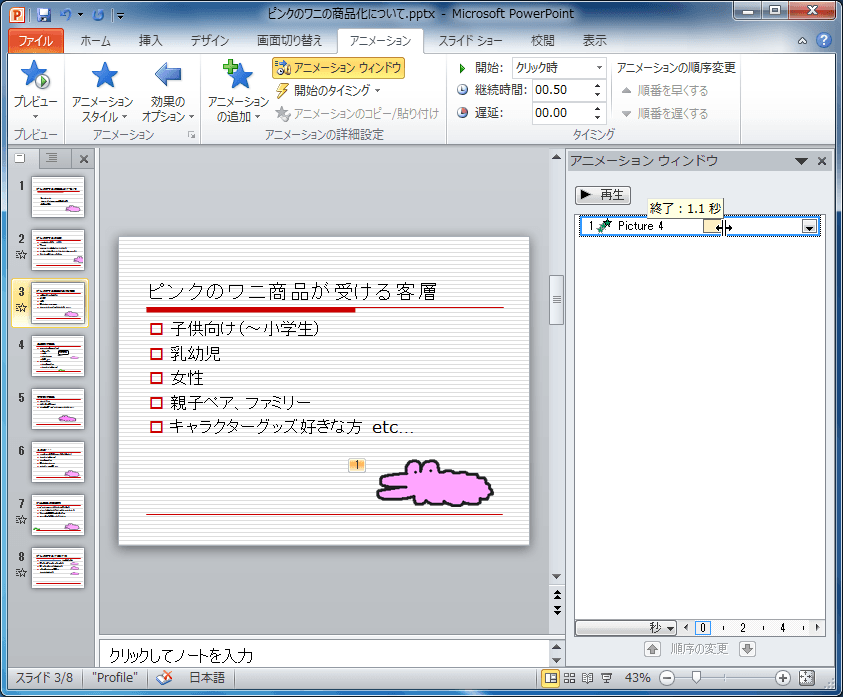This screenshot has height=697, width=843.
Task: Open the ファイル (File) tab
Action: [x=36, y=41]
